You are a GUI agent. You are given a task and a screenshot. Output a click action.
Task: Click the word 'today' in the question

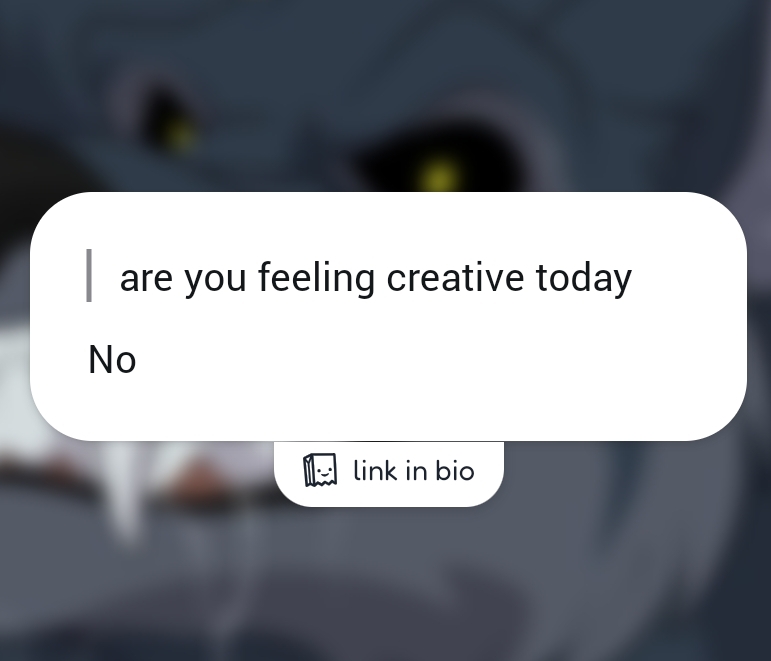[x=584, y=278]
